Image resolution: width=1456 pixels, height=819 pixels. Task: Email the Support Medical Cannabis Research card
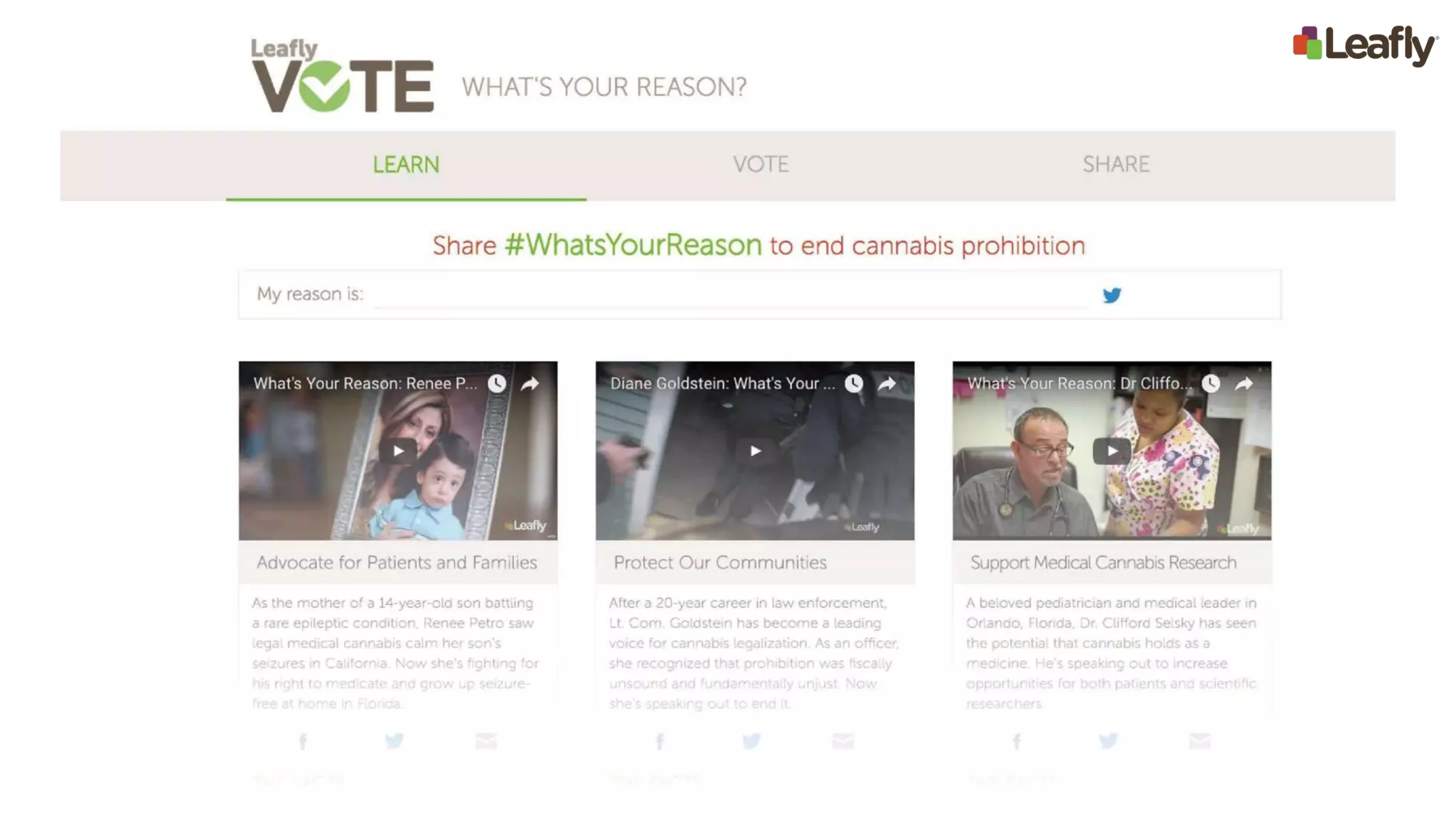click(1199, 741)
